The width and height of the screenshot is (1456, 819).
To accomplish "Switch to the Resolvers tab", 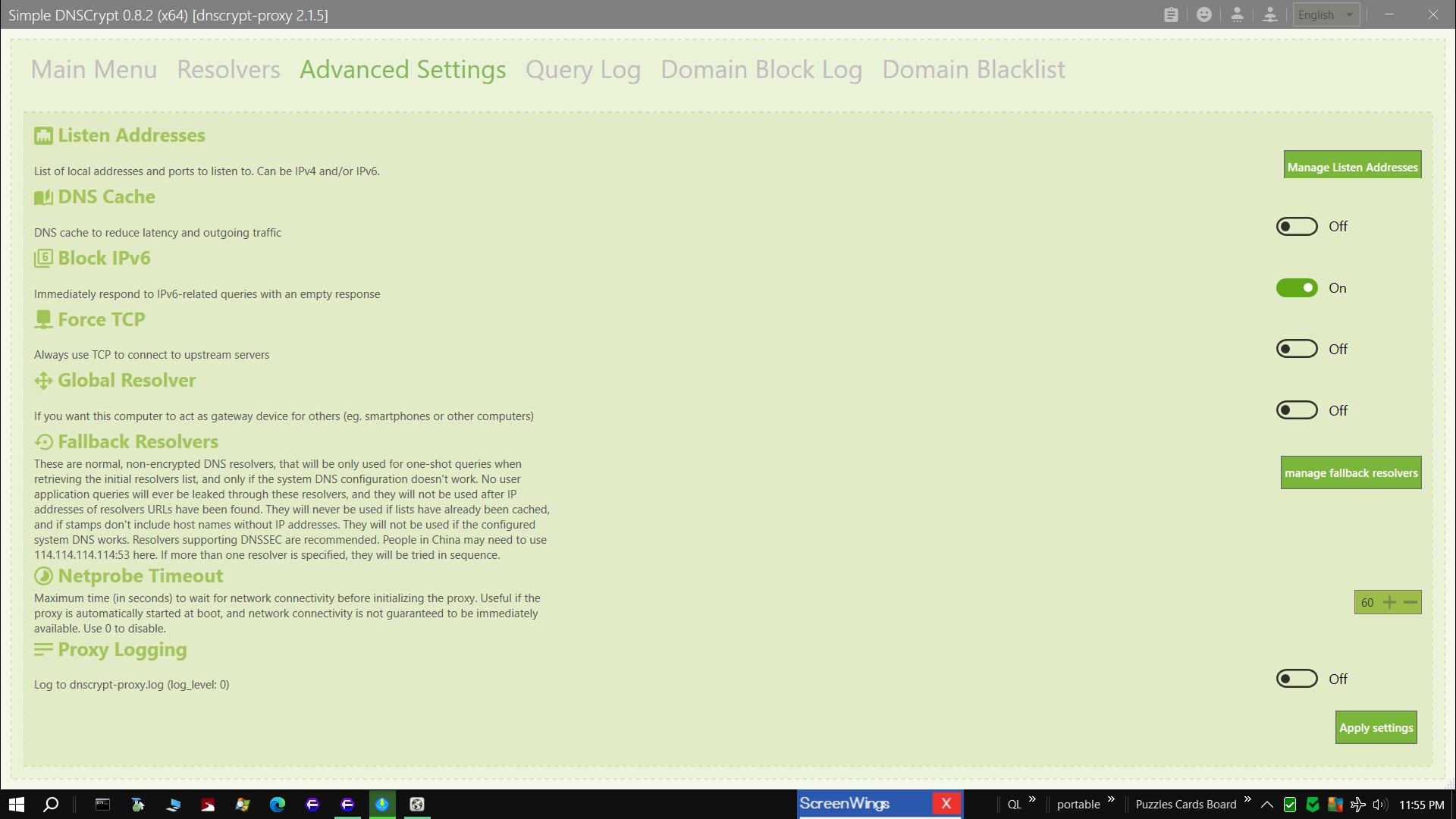I will pos(228,70).
